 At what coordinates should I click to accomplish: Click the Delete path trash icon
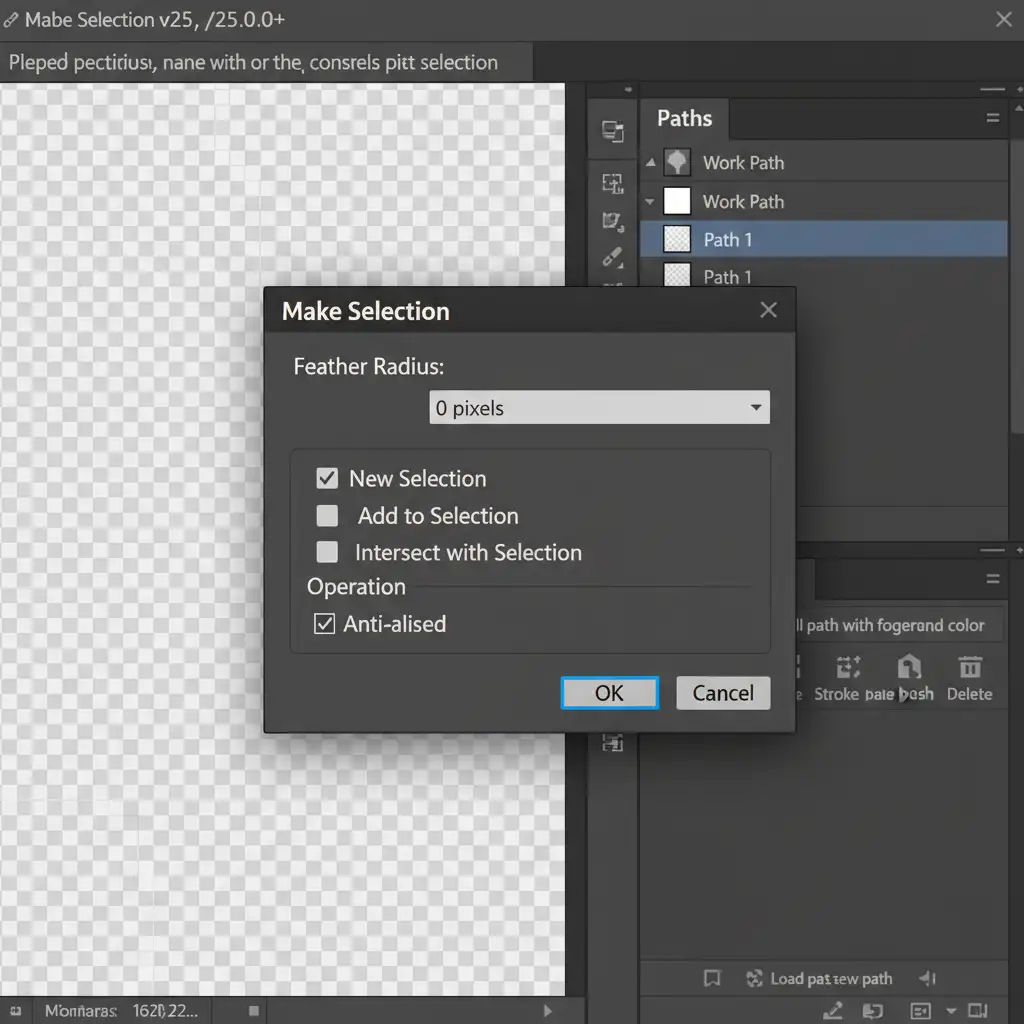969,668
